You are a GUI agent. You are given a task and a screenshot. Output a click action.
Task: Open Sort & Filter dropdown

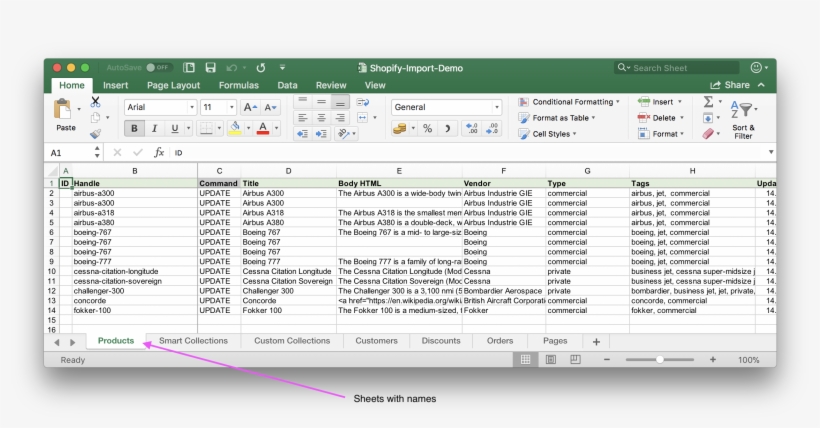point(743,120)
